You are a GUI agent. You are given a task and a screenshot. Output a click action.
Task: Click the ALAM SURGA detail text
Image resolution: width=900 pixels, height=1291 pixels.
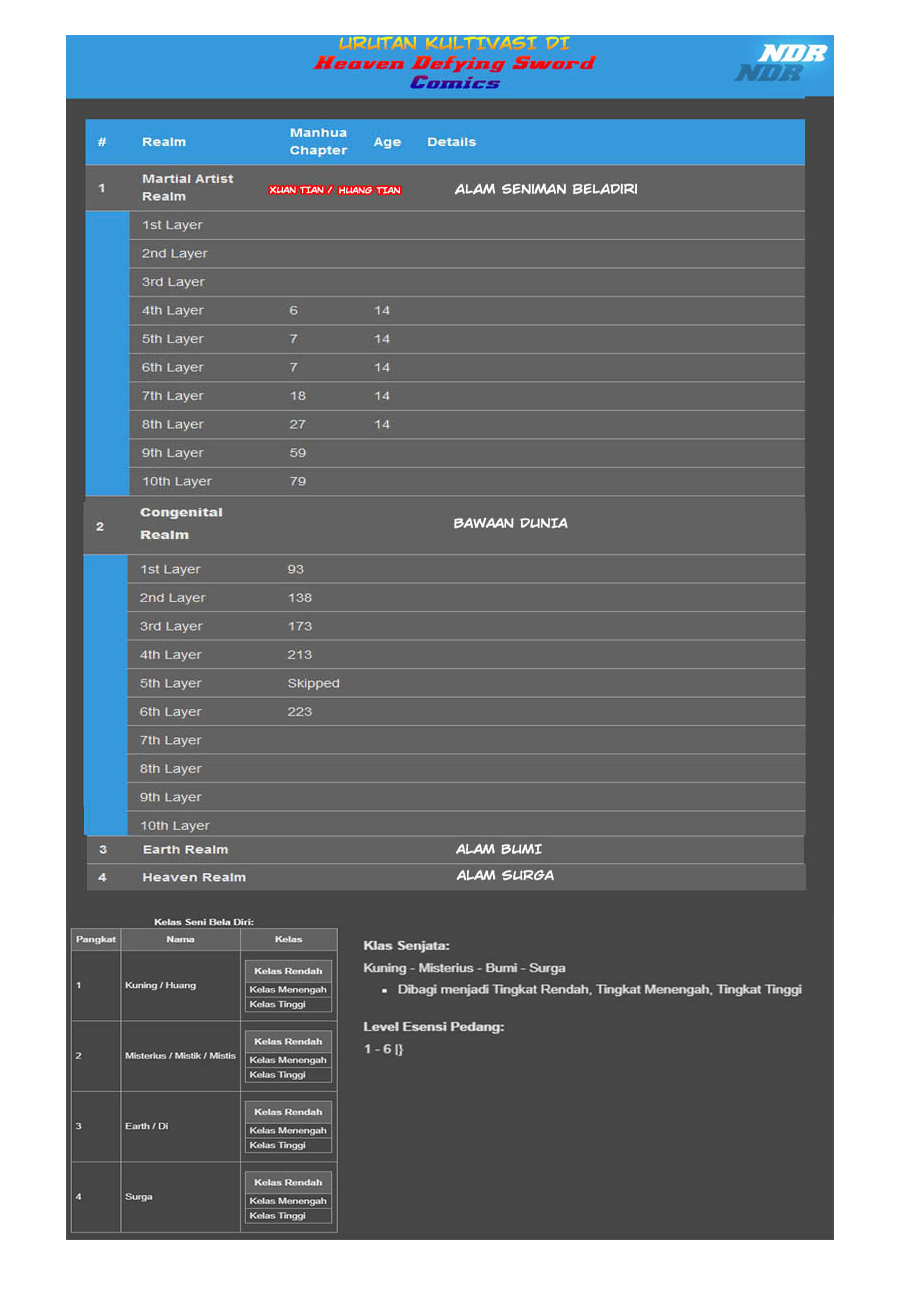504,876
